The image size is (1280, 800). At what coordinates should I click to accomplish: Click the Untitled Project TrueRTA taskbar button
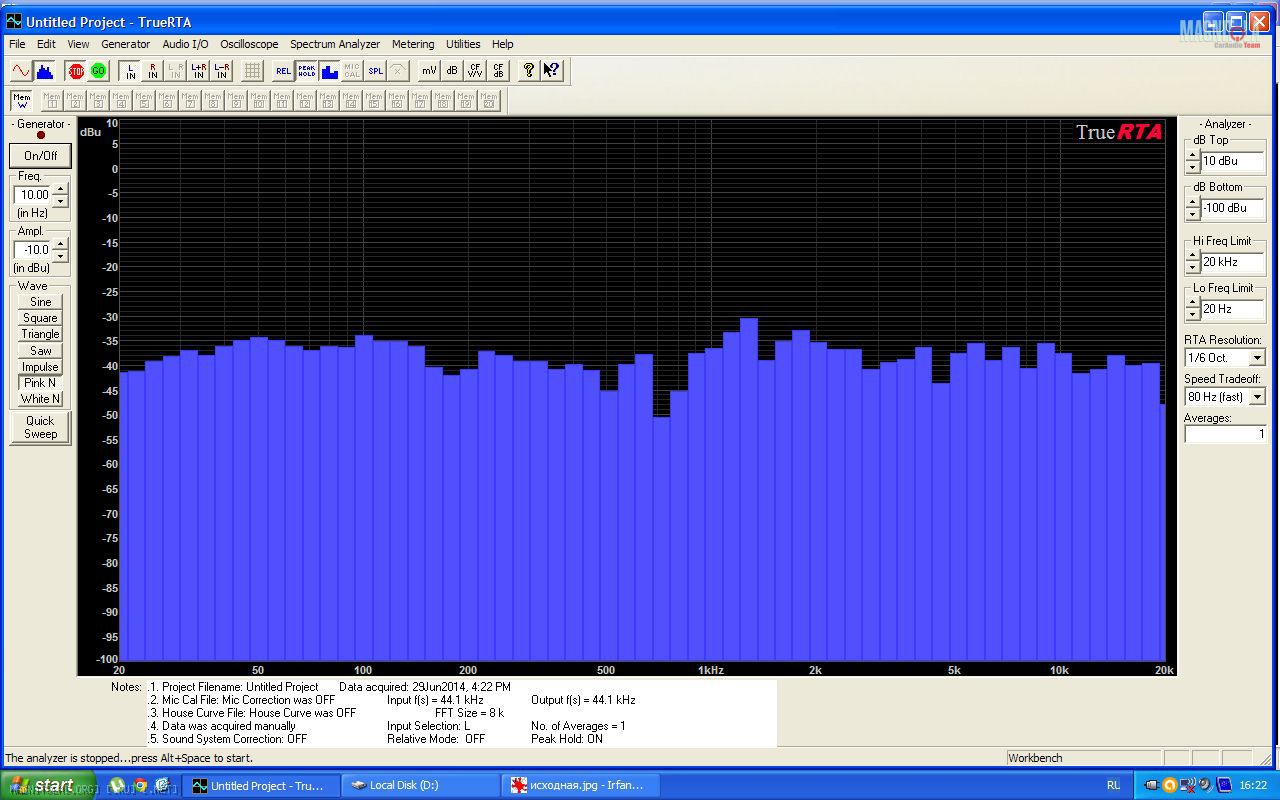coord(263,786)
